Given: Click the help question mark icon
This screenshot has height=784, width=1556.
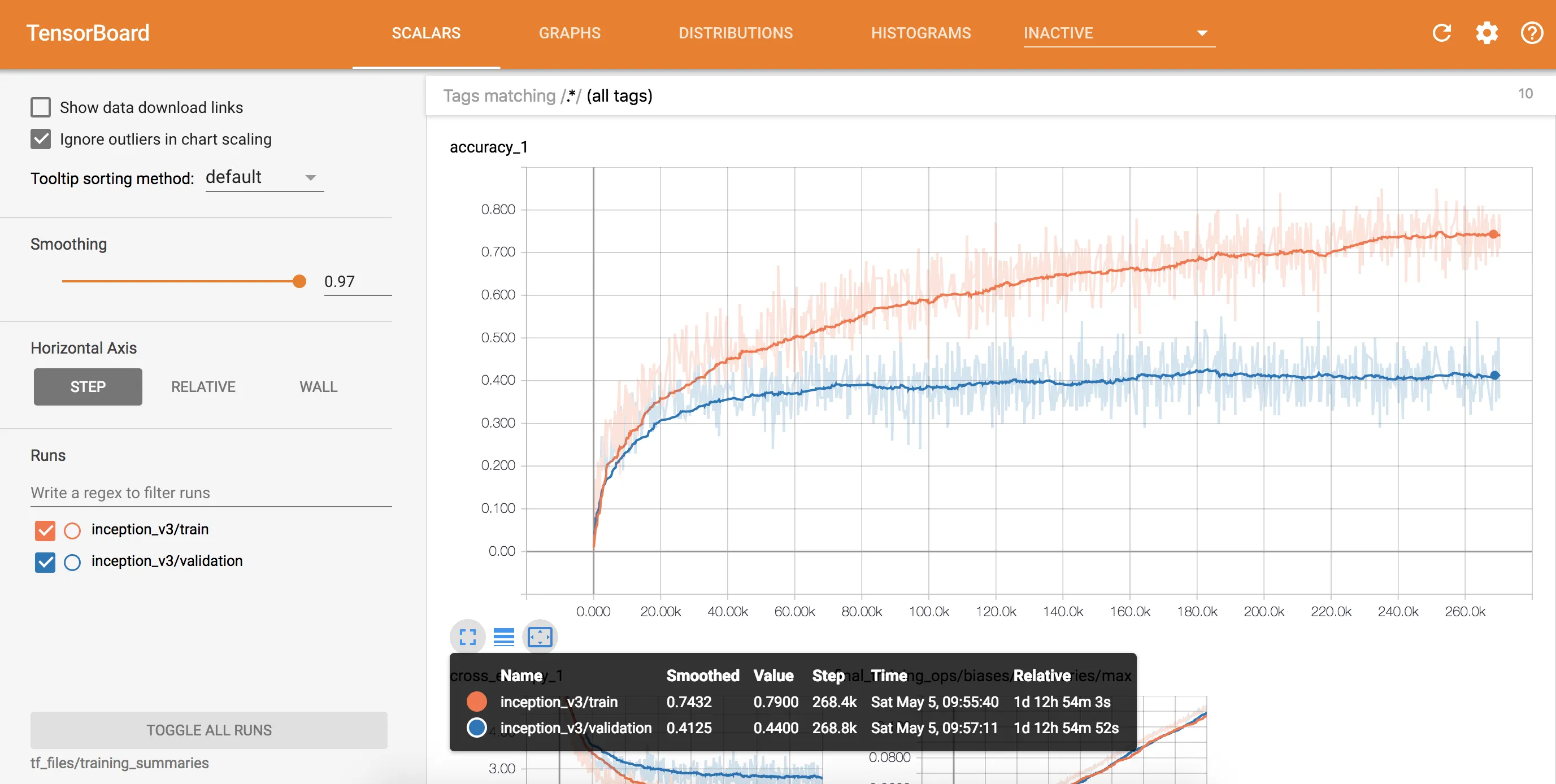Looking at the screenshot, I should pos(1531,33).
